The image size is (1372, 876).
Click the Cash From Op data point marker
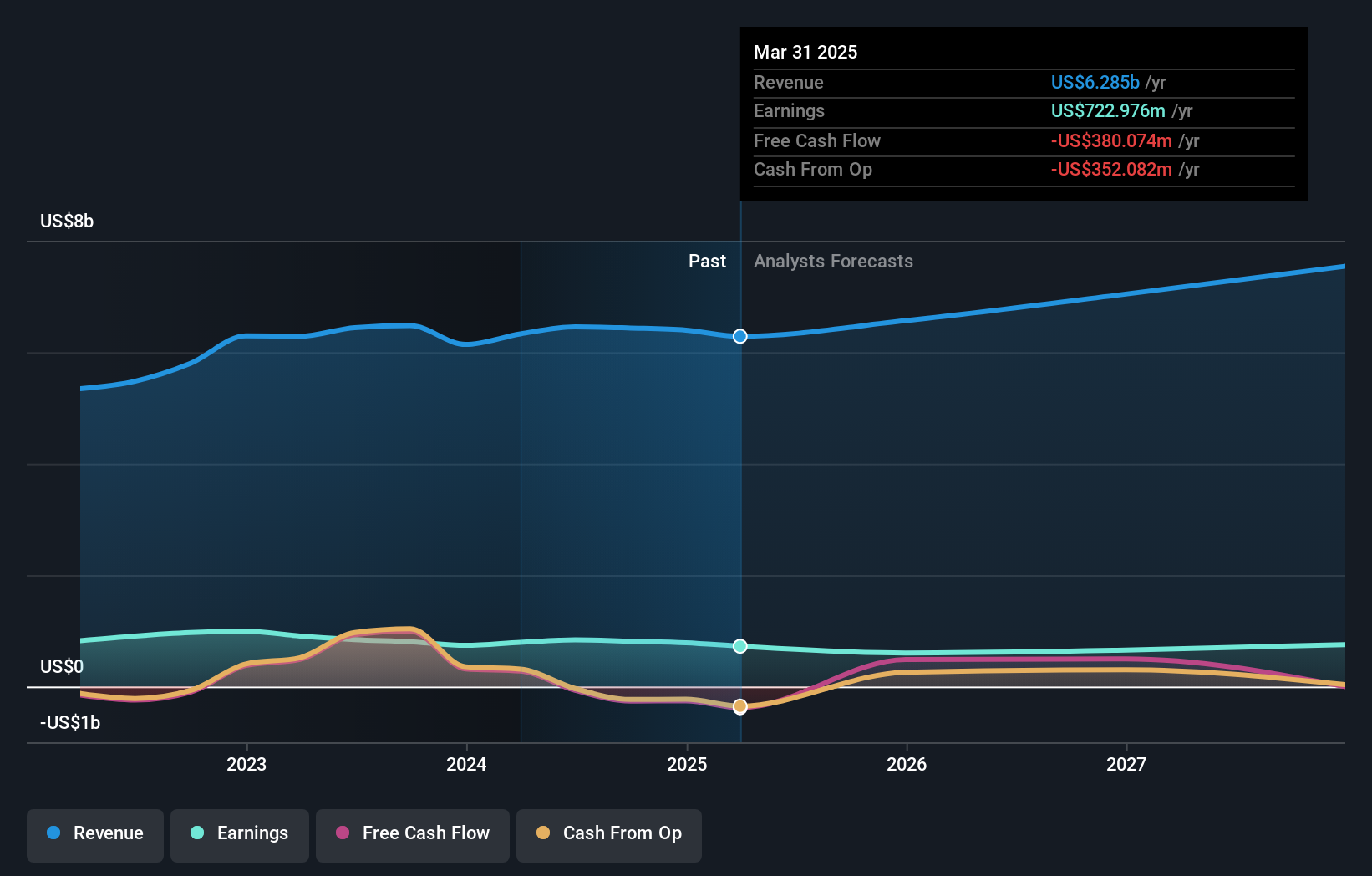pyautogui.click(x=740, y=707)
